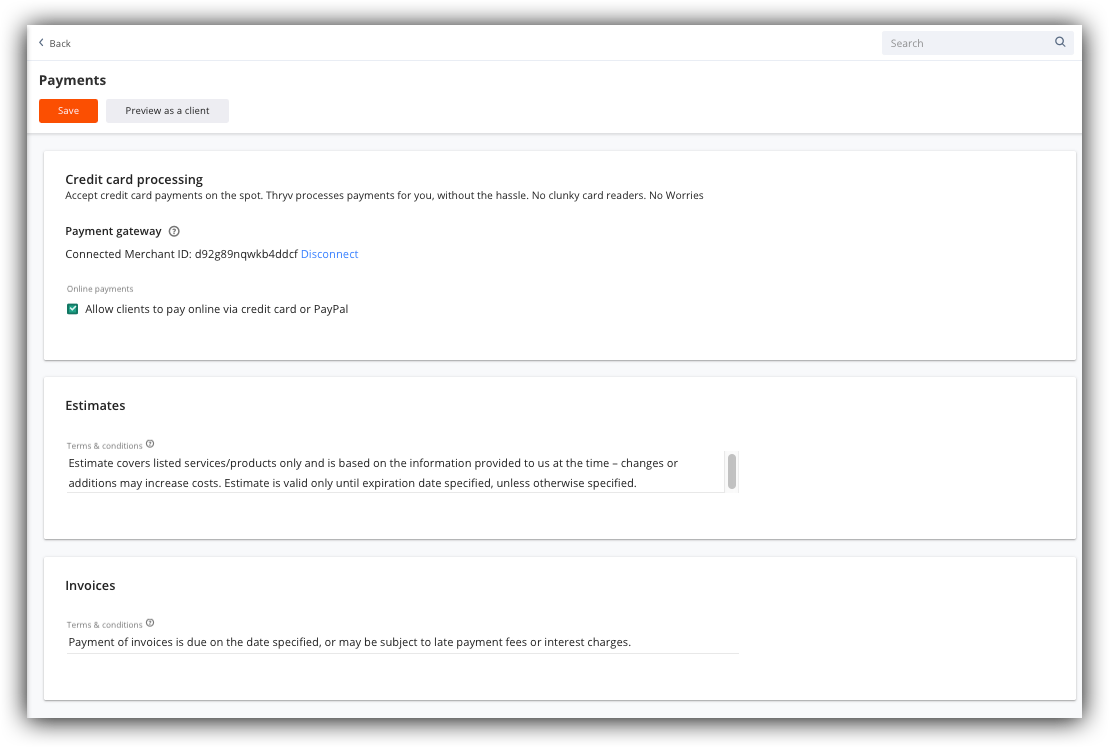Screen dimensions: 1109x747
Task: Click Terms & conditions label under Estimates
Action: [x=105, y=446]
